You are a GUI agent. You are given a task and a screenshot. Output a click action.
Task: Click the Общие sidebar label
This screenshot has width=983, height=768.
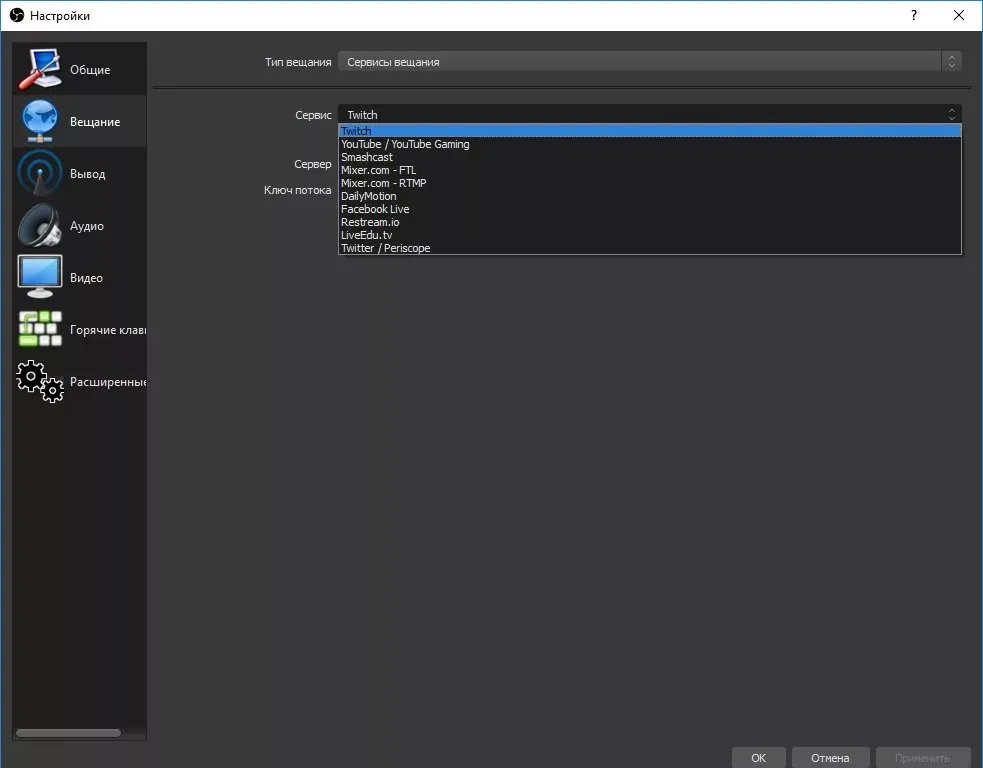click(90, 70)
